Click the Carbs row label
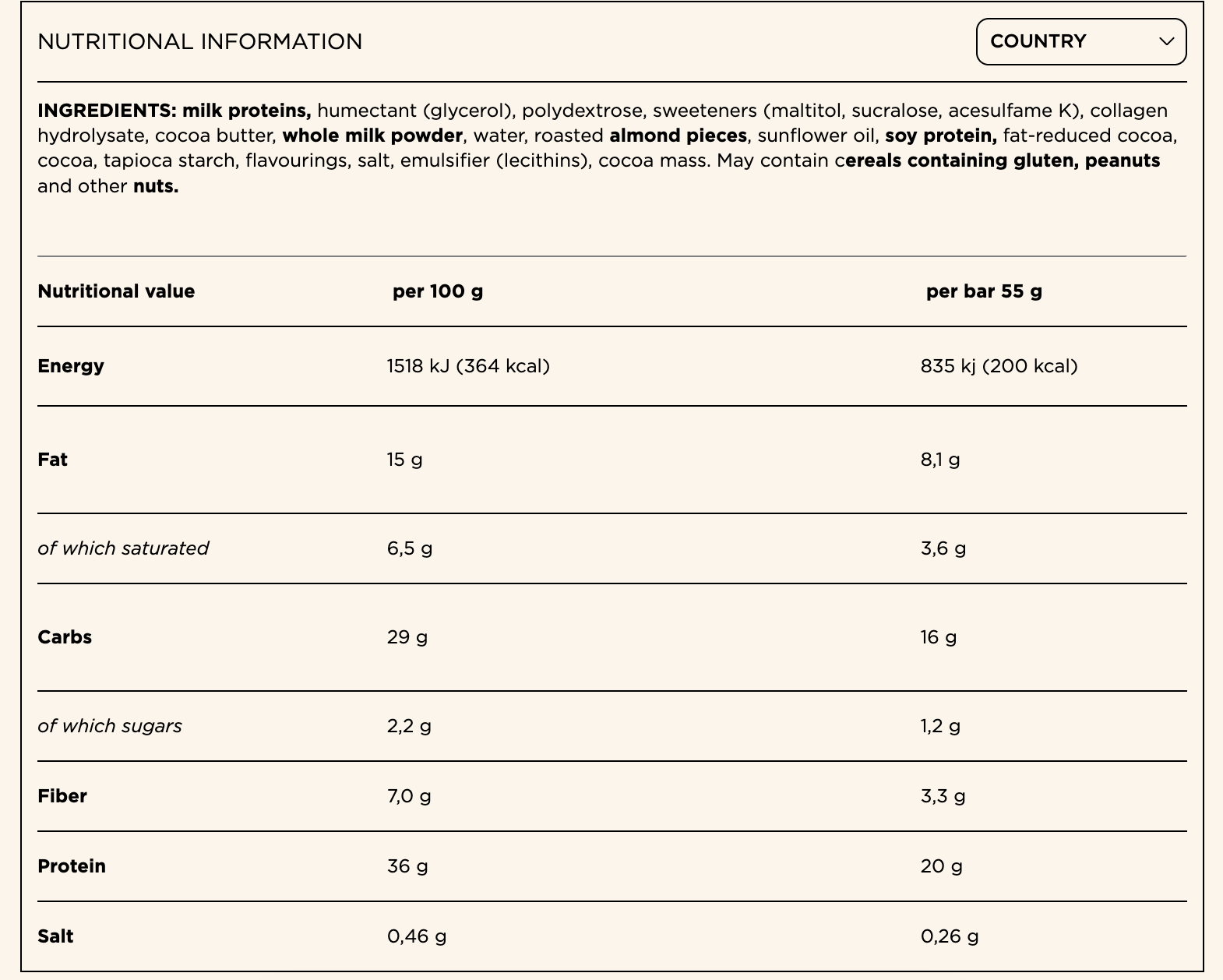Viewport: 1223px width, 980px height. pos(65,637)
